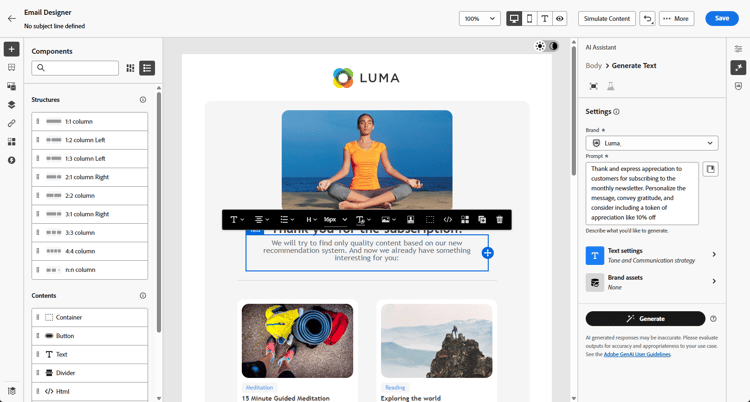Open the 100% zoom dropdown
The height and width of the screenshot is (402, 750).
click(480, 19)
